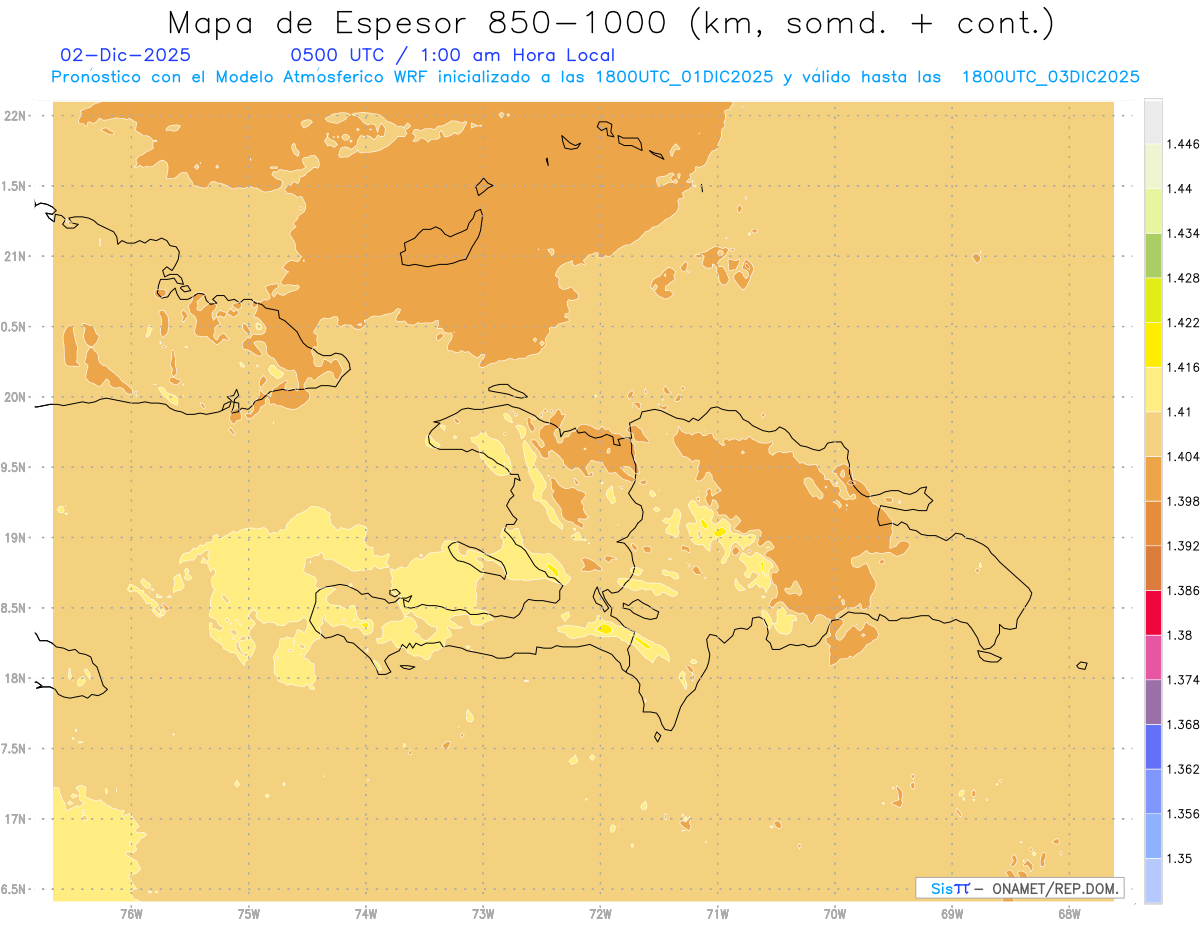
Task: Pick the green swatch between 1.428 and 1.434
Action: tap(1153, 255)
